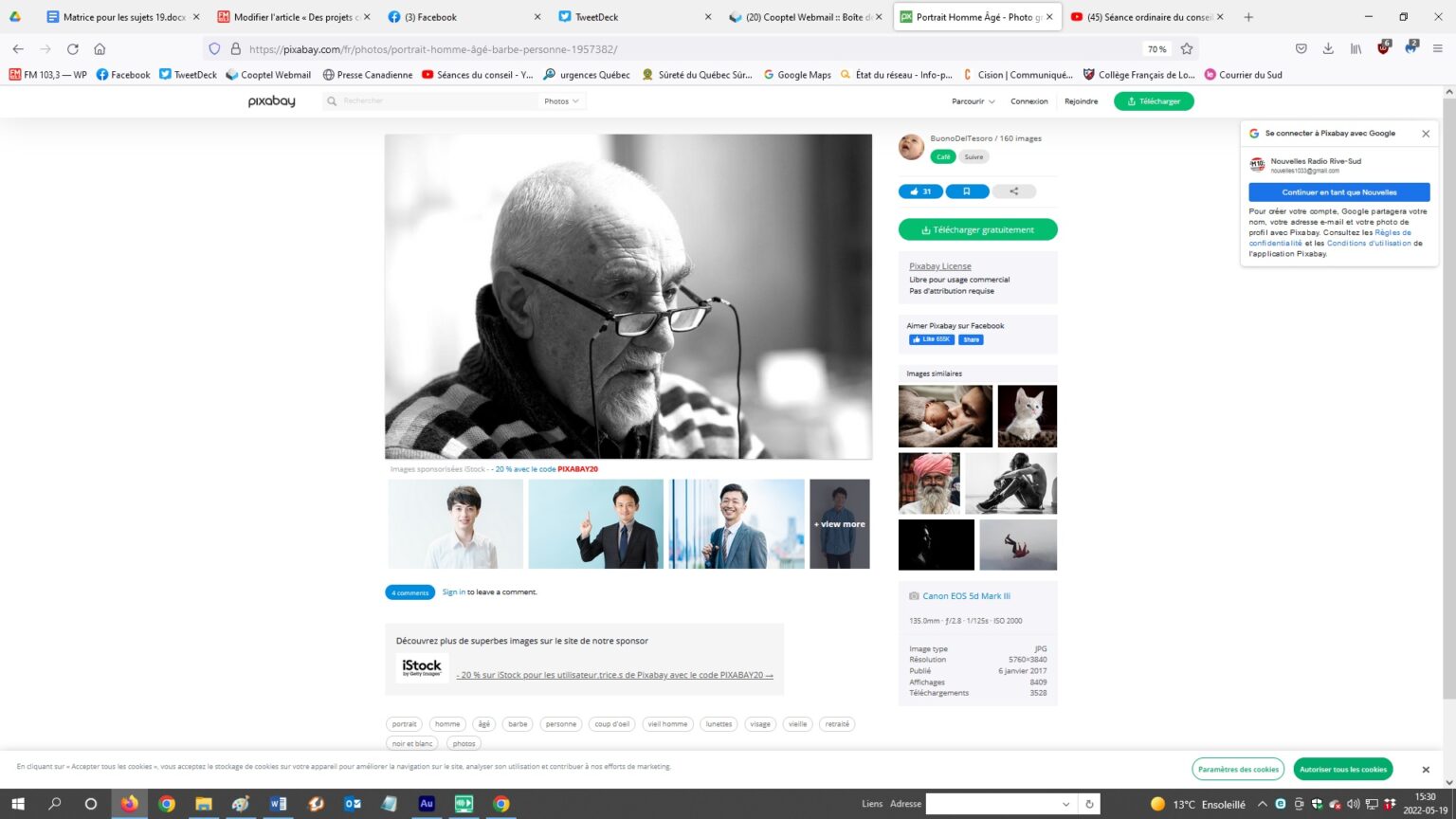Open the white kitten similar image
The width and height of the screenshot is (1456, 819).
point(1027,416)
